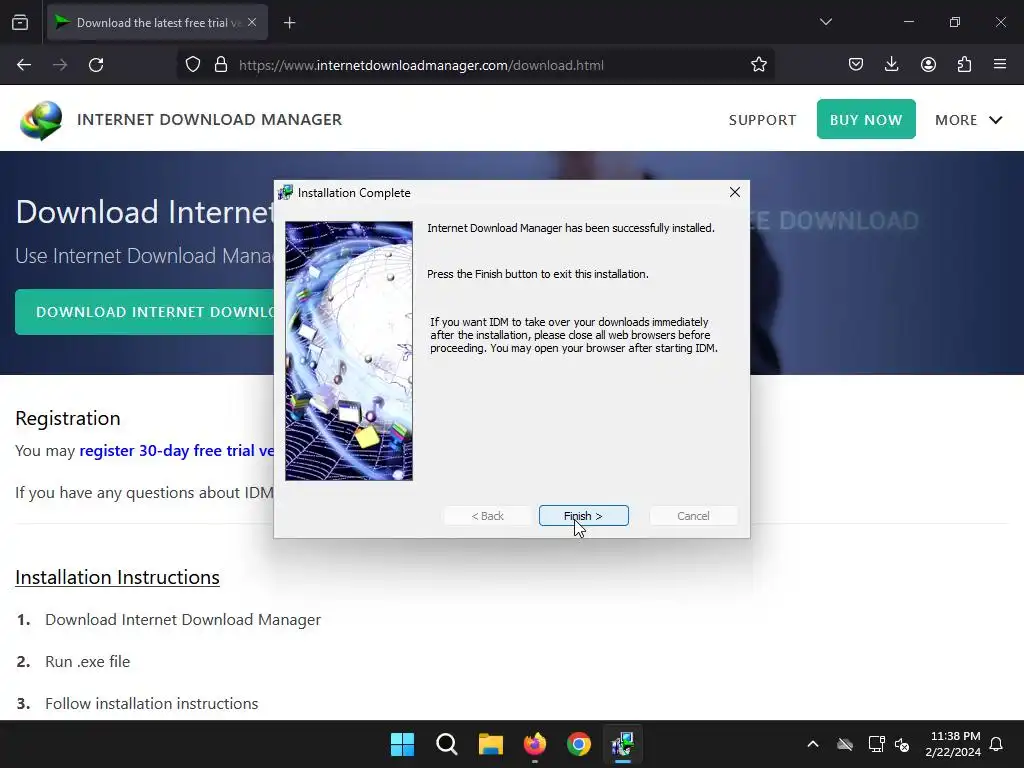Click the OneDrive cloud tray icon
The height and width of the screenshot is (768, 1024).
(x=845, y=744)
